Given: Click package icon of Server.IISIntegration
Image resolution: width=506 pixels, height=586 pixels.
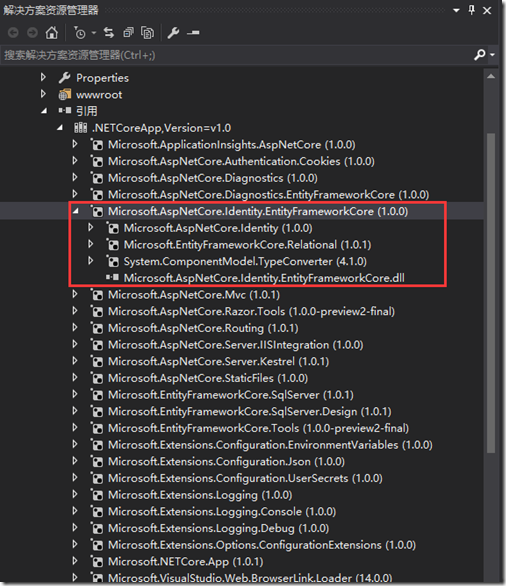Looking at the screenshot, I should coord(97,345).
